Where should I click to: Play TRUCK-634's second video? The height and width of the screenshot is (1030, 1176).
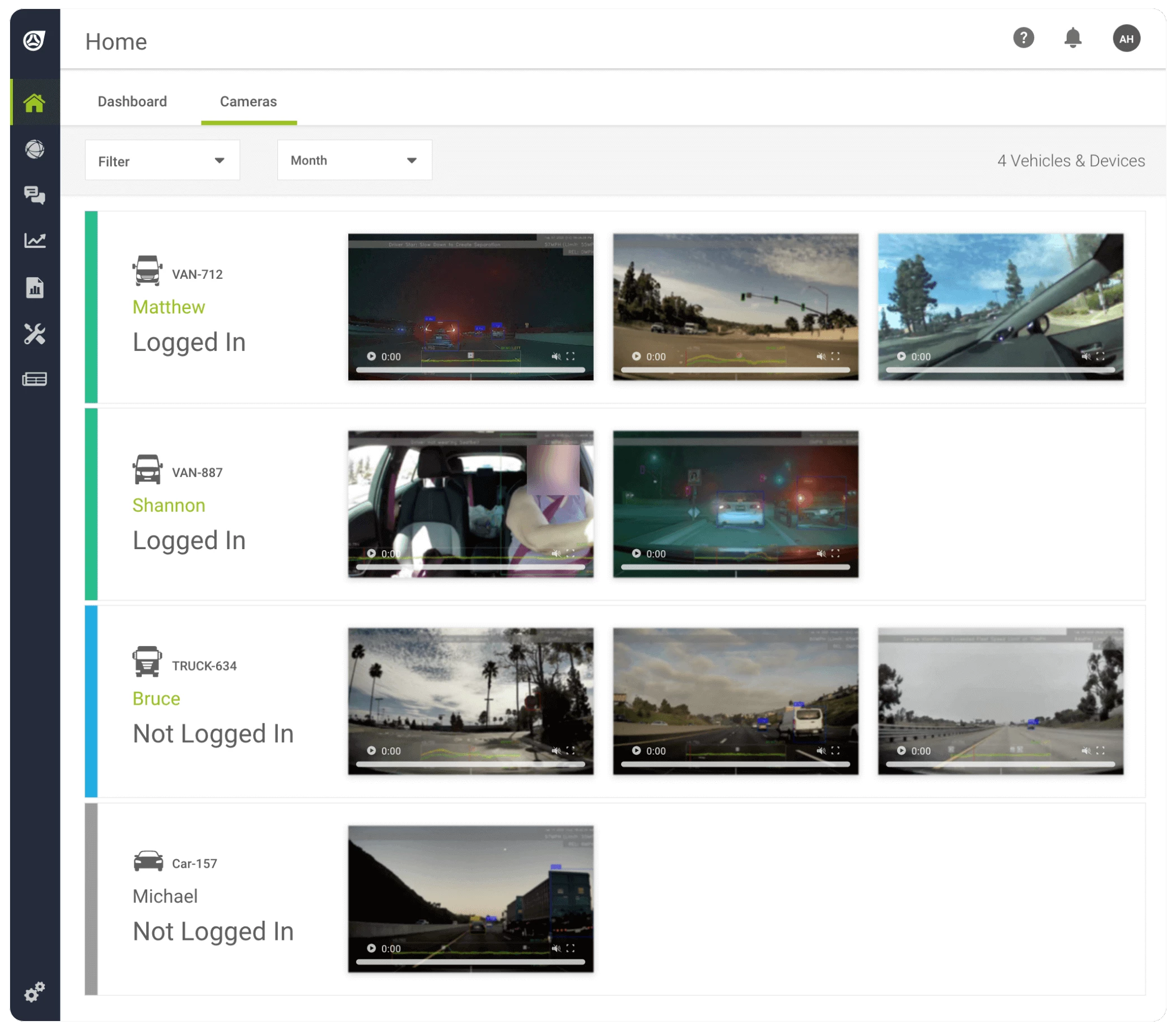pos(636,751)
